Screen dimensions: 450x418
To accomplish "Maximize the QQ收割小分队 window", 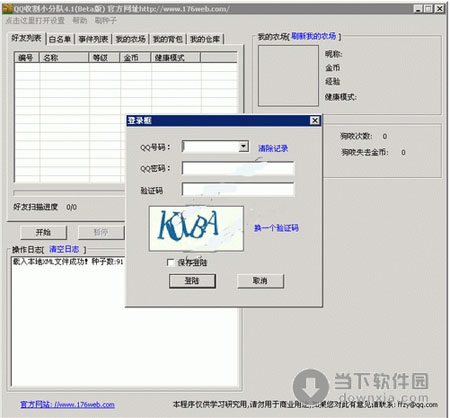I will (428, 9).
